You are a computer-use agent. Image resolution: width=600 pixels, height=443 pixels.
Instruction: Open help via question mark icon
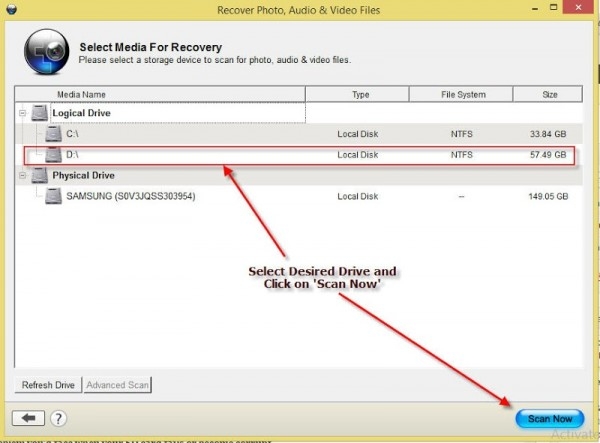point(58,418)
